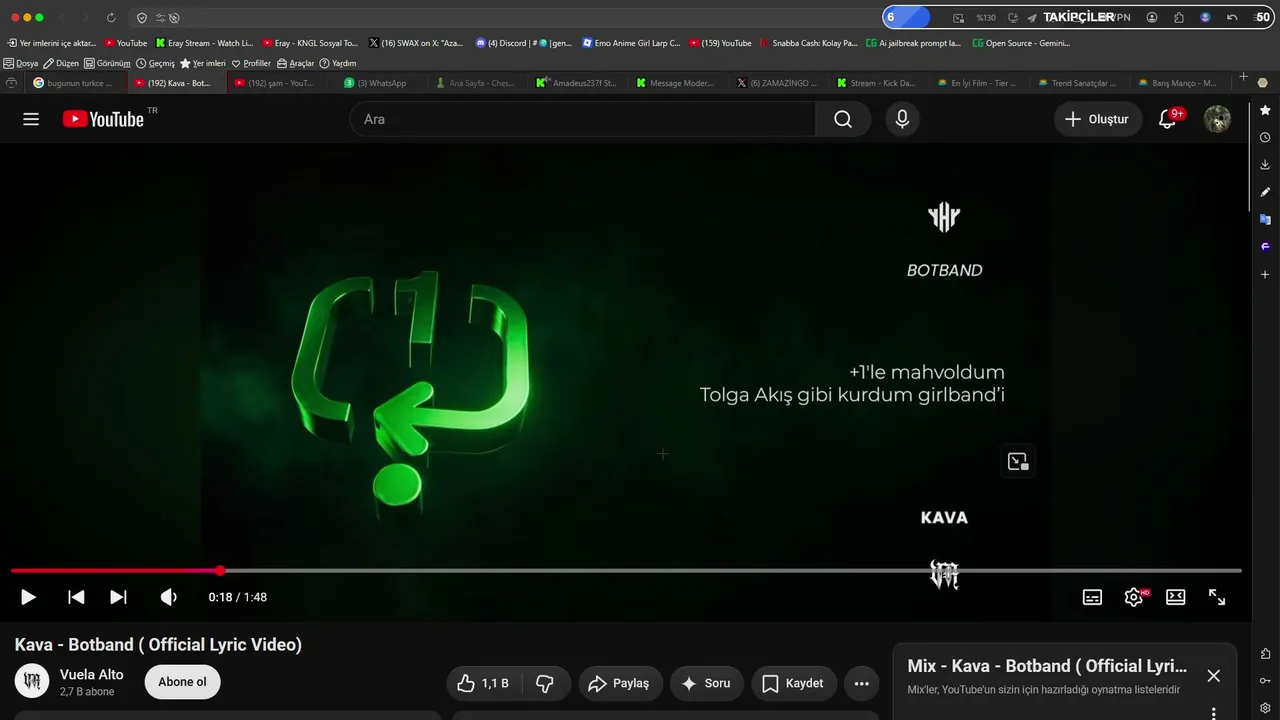
Task: Subscribe with the Abone ol button
Action: tap(182, 682)
